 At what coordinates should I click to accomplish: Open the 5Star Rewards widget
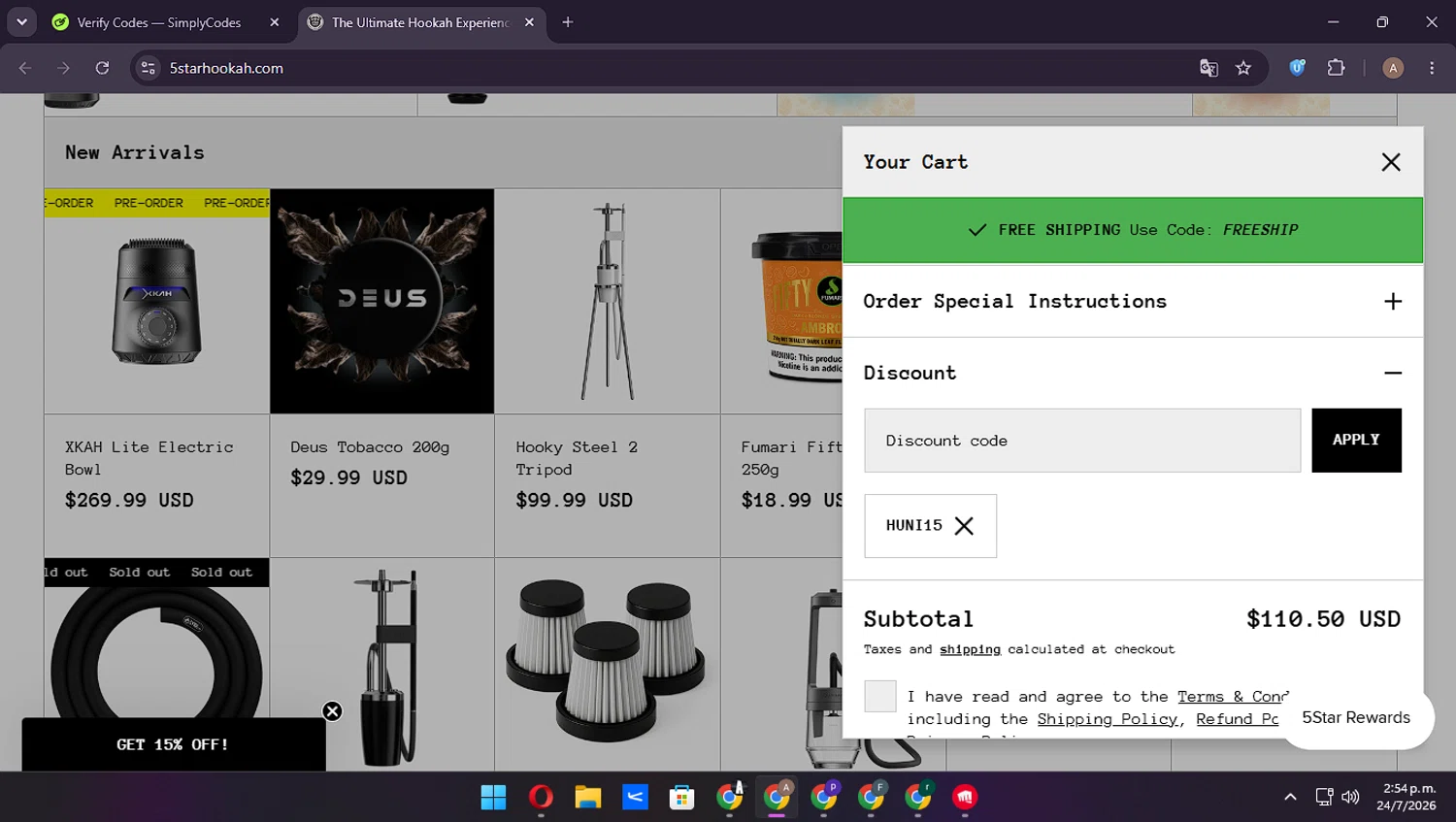(1356, 718)
